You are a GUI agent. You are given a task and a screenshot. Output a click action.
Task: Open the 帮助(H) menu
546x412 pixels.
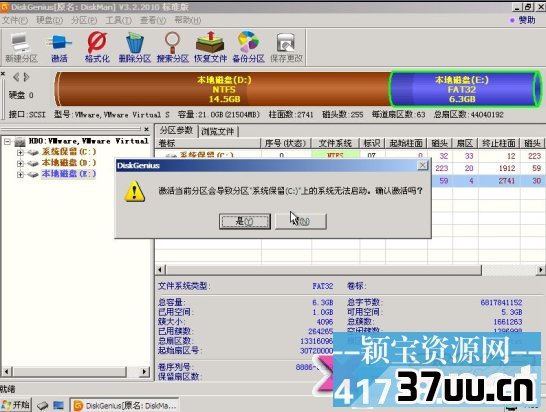187,20
